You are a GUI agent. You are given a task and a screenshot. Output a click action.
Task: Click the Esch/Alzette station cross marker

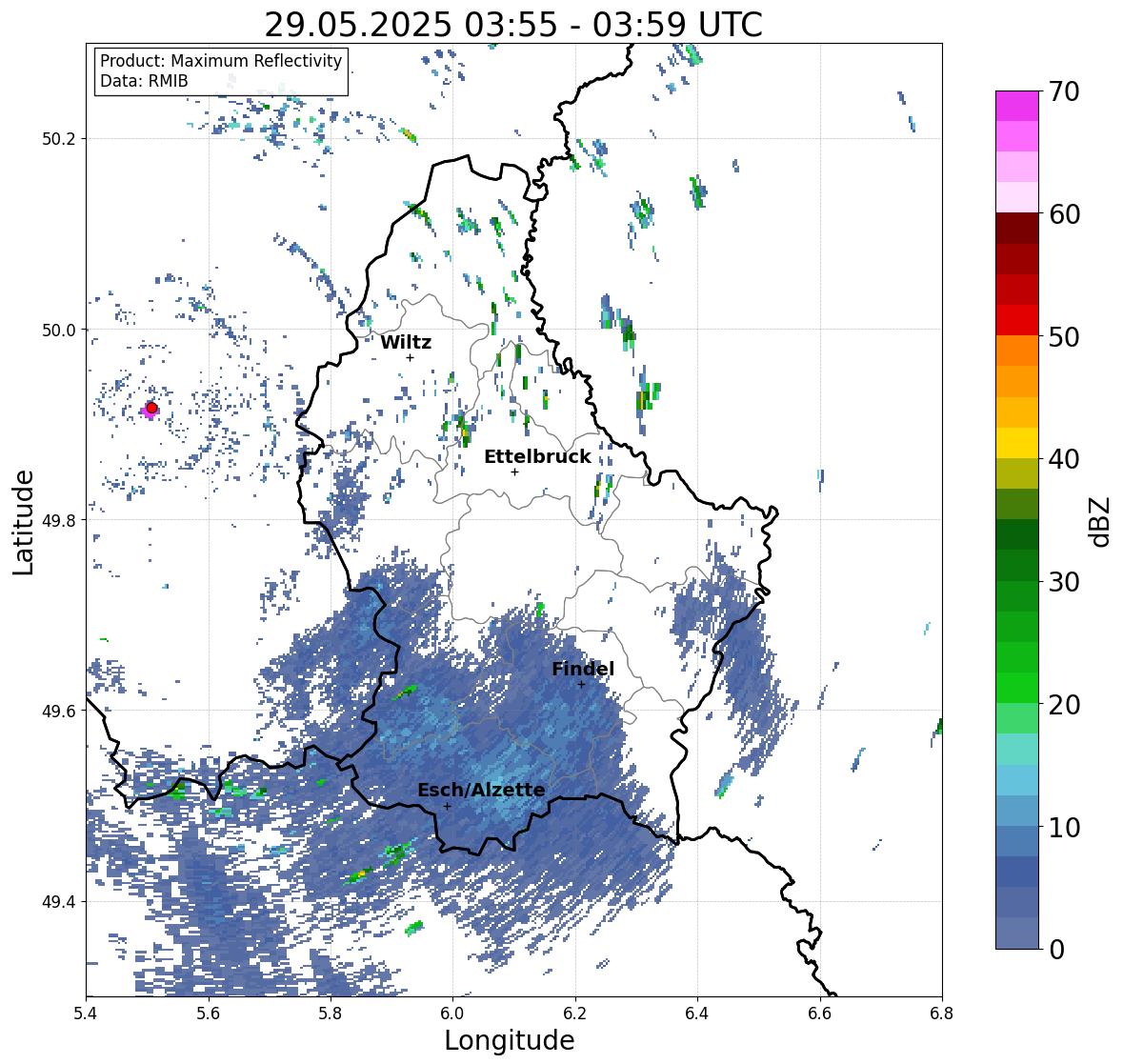click(x=447, y=806)
